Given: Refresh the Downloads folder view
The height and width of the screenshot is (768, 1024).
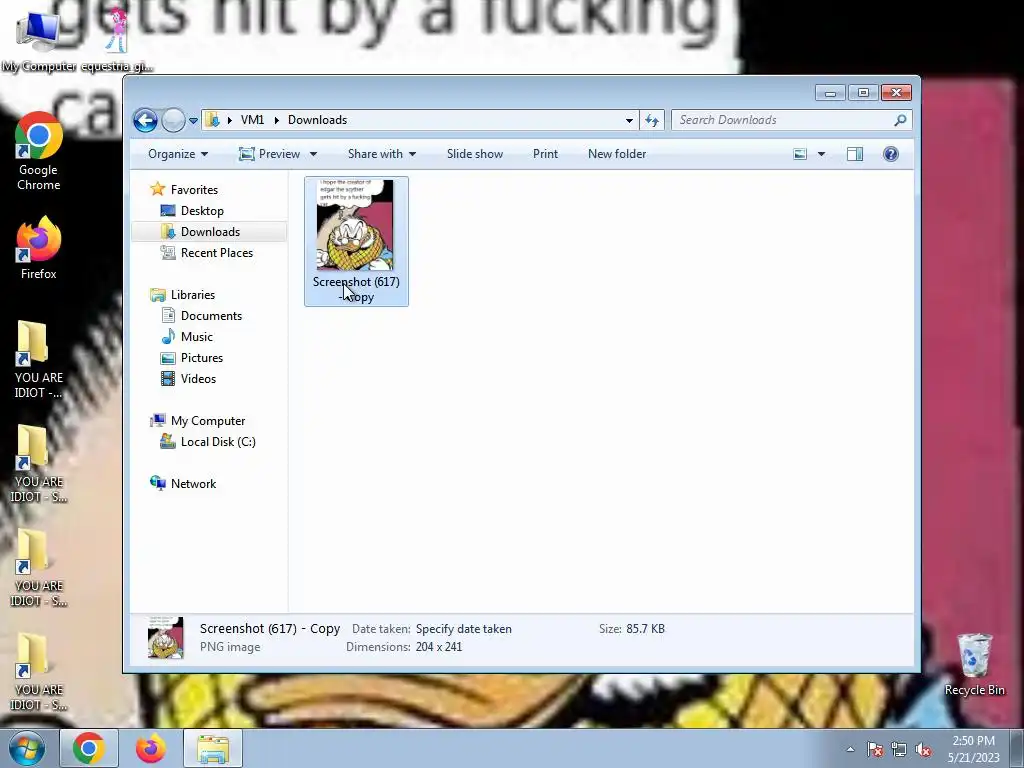Looking at the screenshot, I should coord(652,120).
